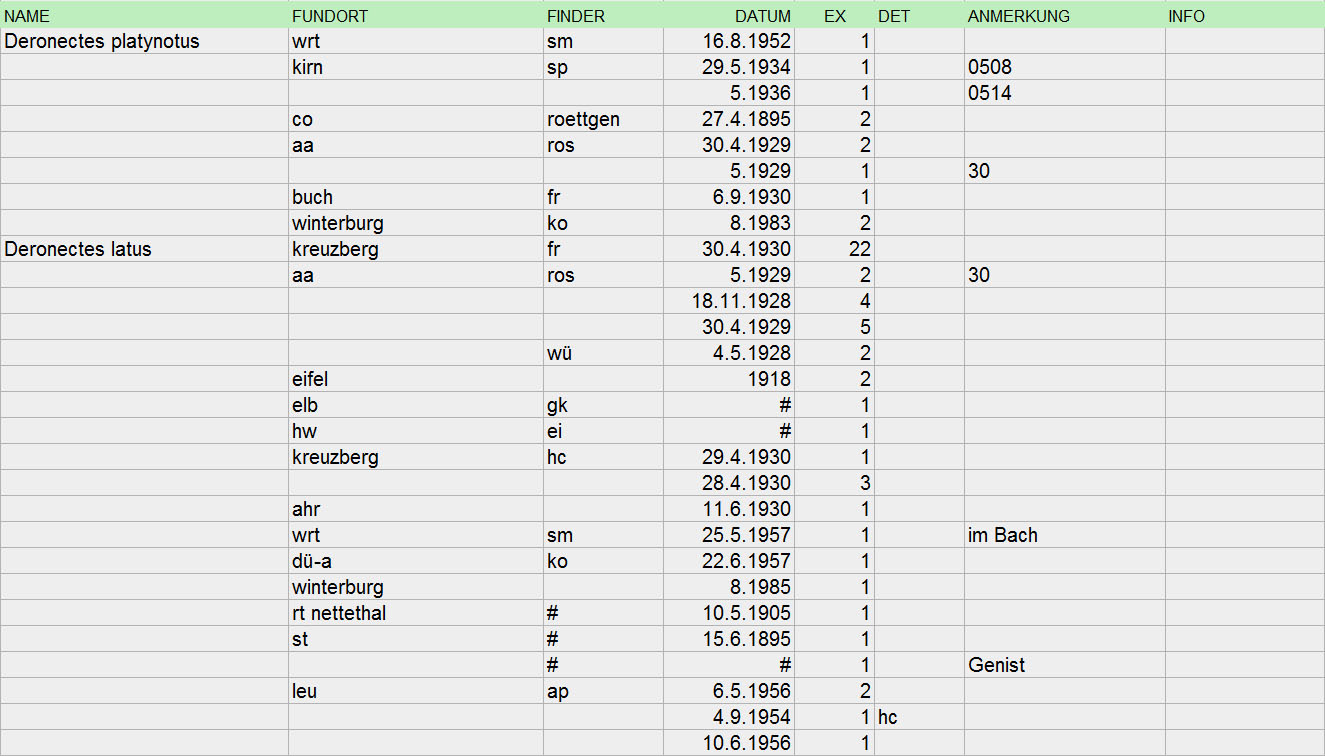The height and width of the screenshot is (756, 1325).
Task: Select the ANMERKUNG column header
Action: point(1018,16)
